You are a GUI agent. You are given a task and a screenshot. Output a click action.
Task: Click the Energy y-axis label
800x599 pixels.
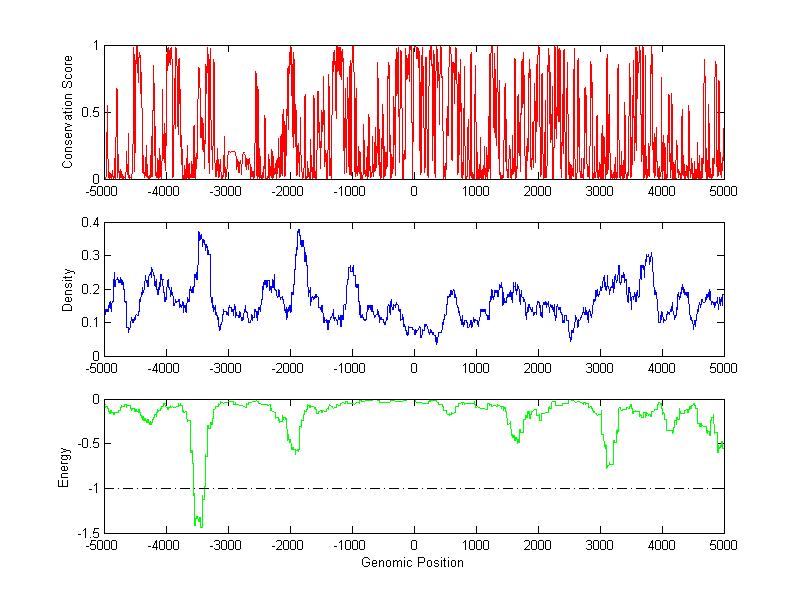(x=65, y=466)
